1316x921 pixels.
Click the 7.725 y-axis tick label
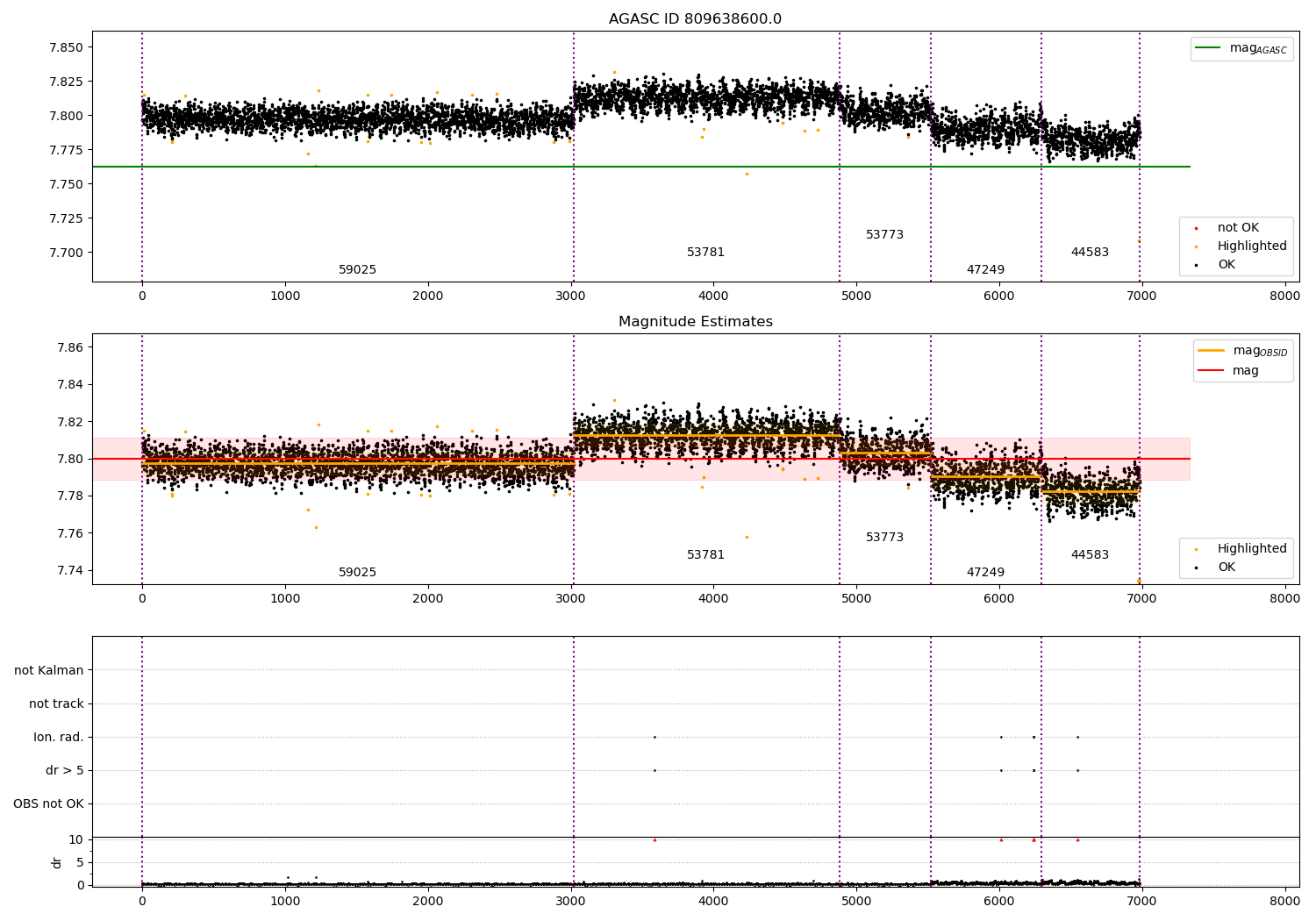coord(66,218)
